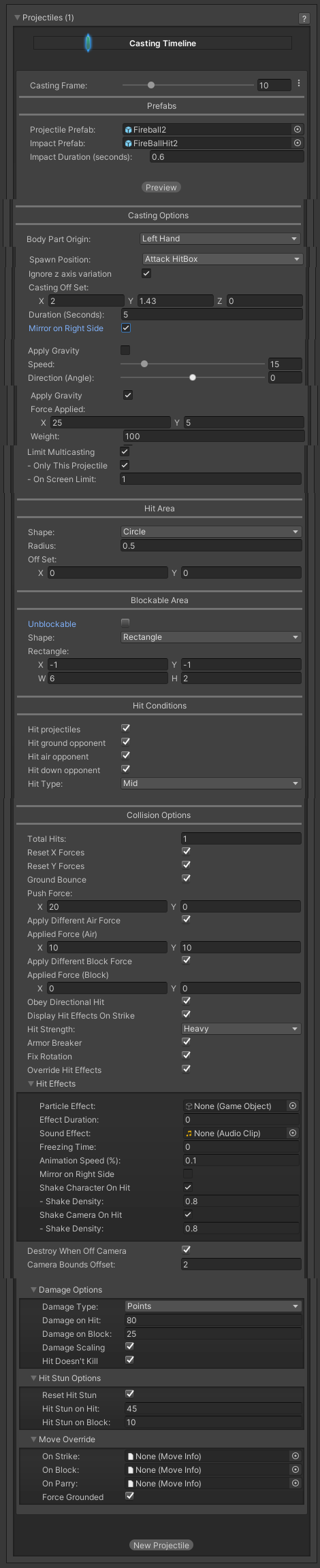This screenshot has height=1568, width=320.
Task: Collapse the Hit Effects foldout
Action: click(x=31, y=1084)
